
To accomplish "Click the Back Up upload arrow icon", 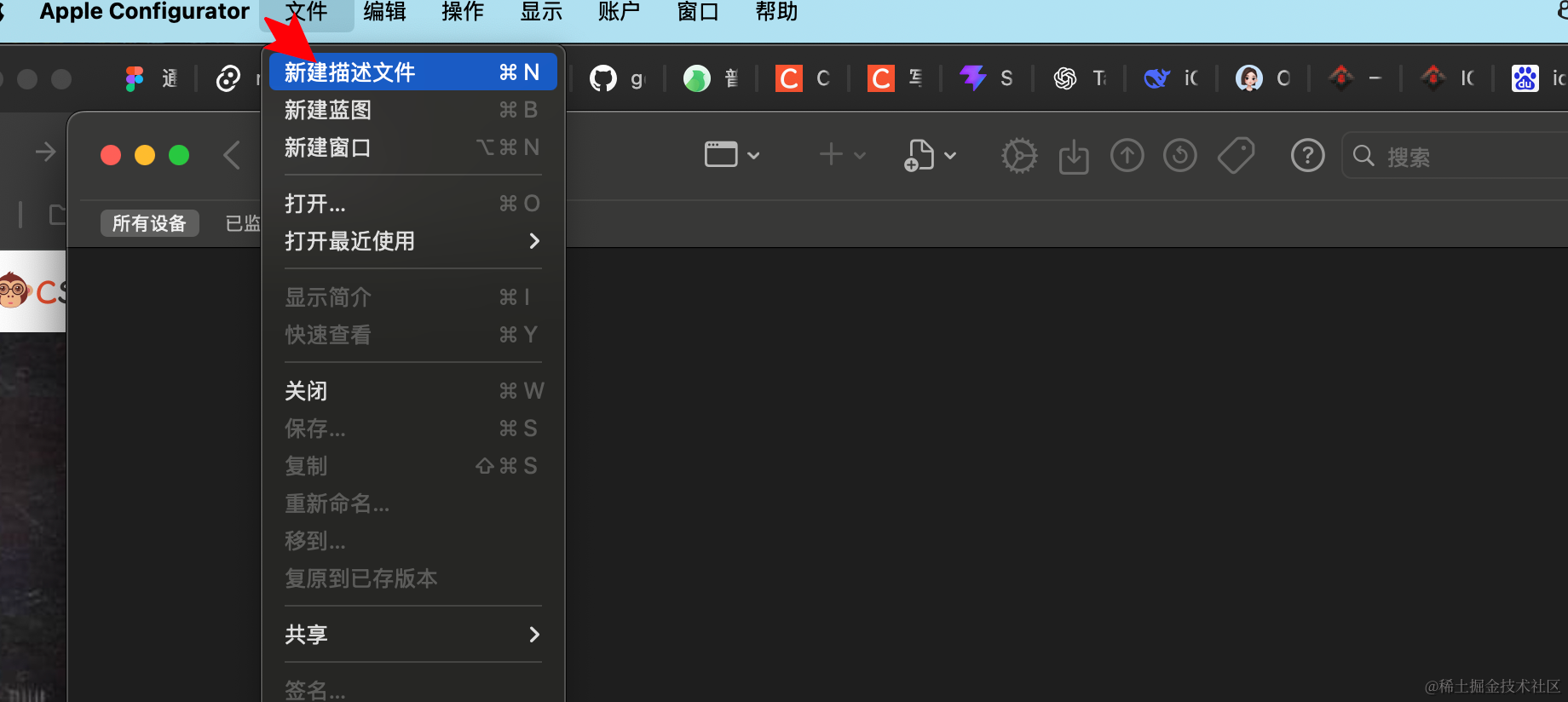I will click(x=1127, y=156).
